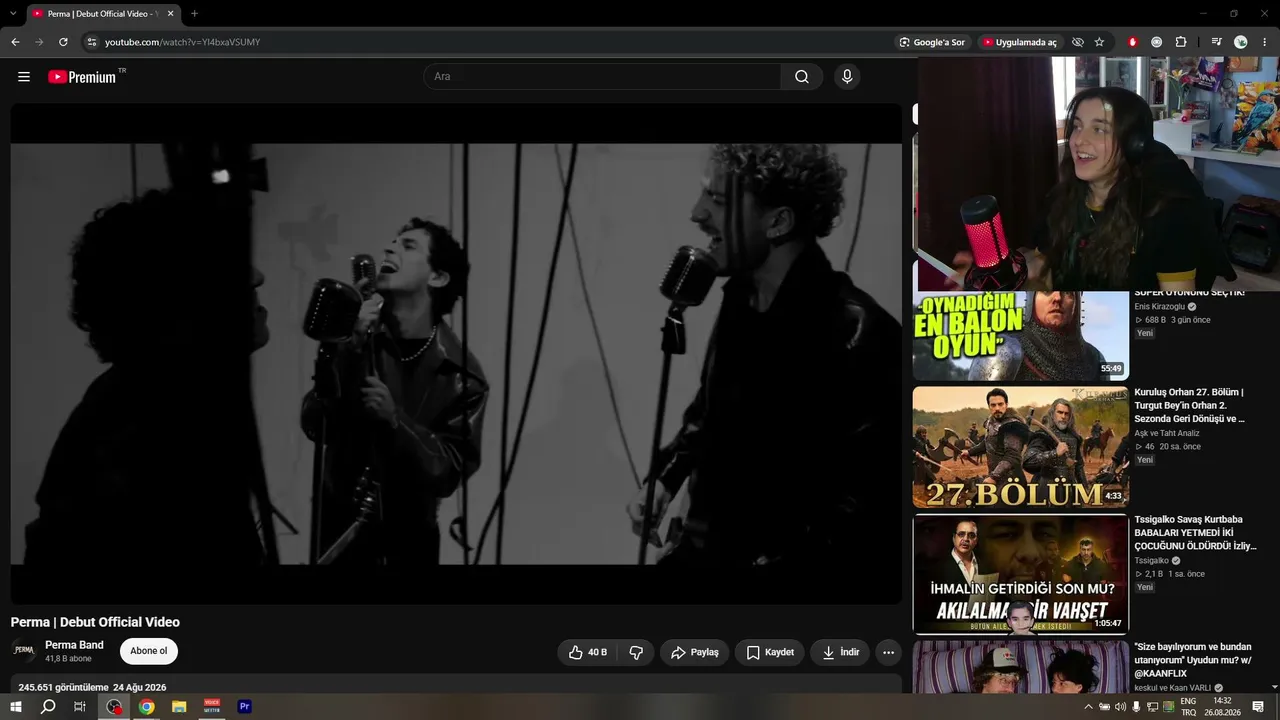This screenshot has width=1280, height=720.
Task: Open Windows taskbar search
Action: coord(48,707)
